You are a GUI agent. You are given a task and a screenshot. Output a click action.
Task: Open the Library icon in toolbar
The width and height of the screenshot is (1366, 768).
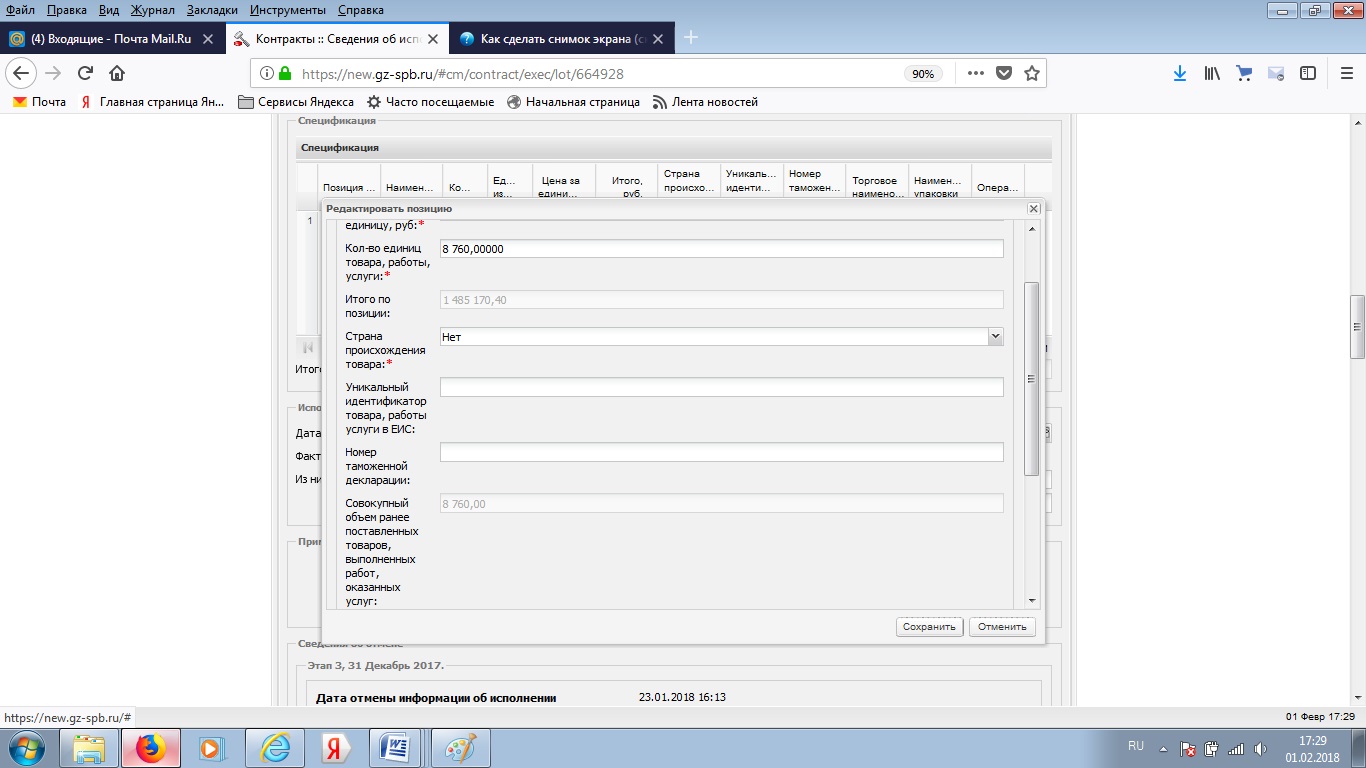click(1212, 73)
